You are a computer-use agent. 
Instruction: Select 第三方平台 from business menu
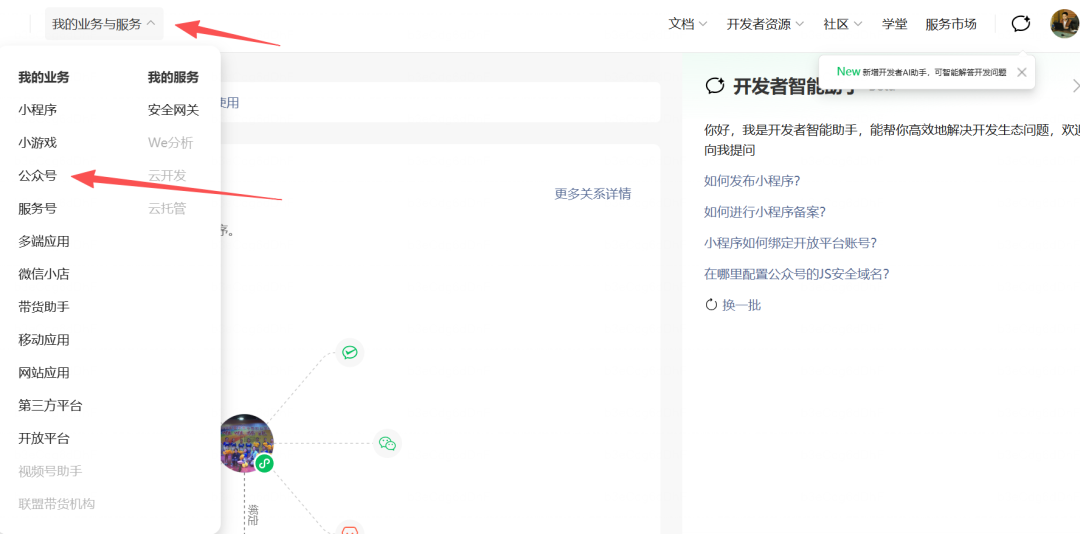click(50, 405)
